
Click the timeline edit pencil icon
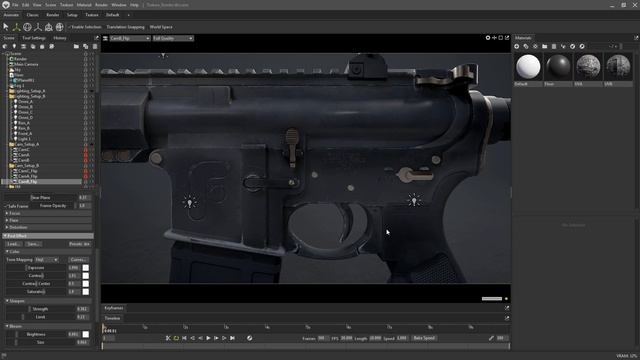point(491,338)
